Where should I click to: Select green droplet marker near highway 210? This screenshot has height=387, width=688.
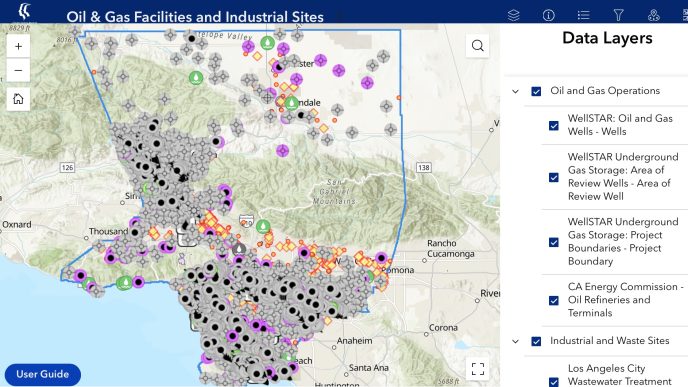click(x=263, y=226)
